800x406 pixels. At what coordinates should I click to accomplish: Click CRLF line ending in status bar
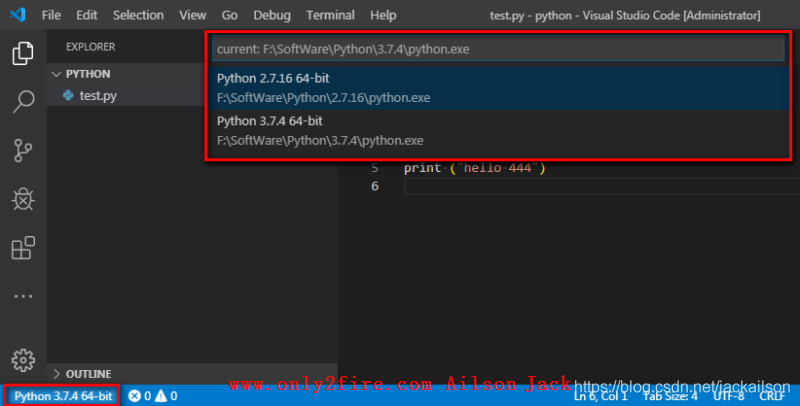(x=772, y=396)
